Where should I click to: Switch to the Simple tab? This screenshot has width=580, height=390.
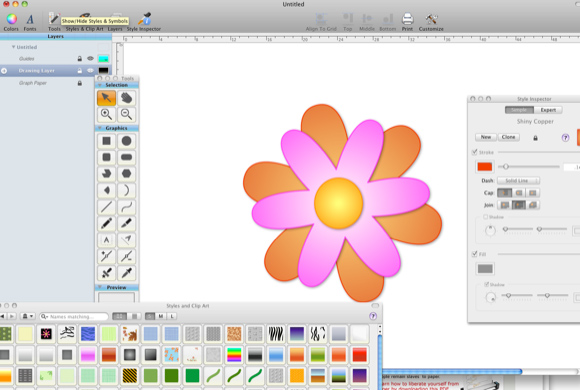click(x=519, y=110)
